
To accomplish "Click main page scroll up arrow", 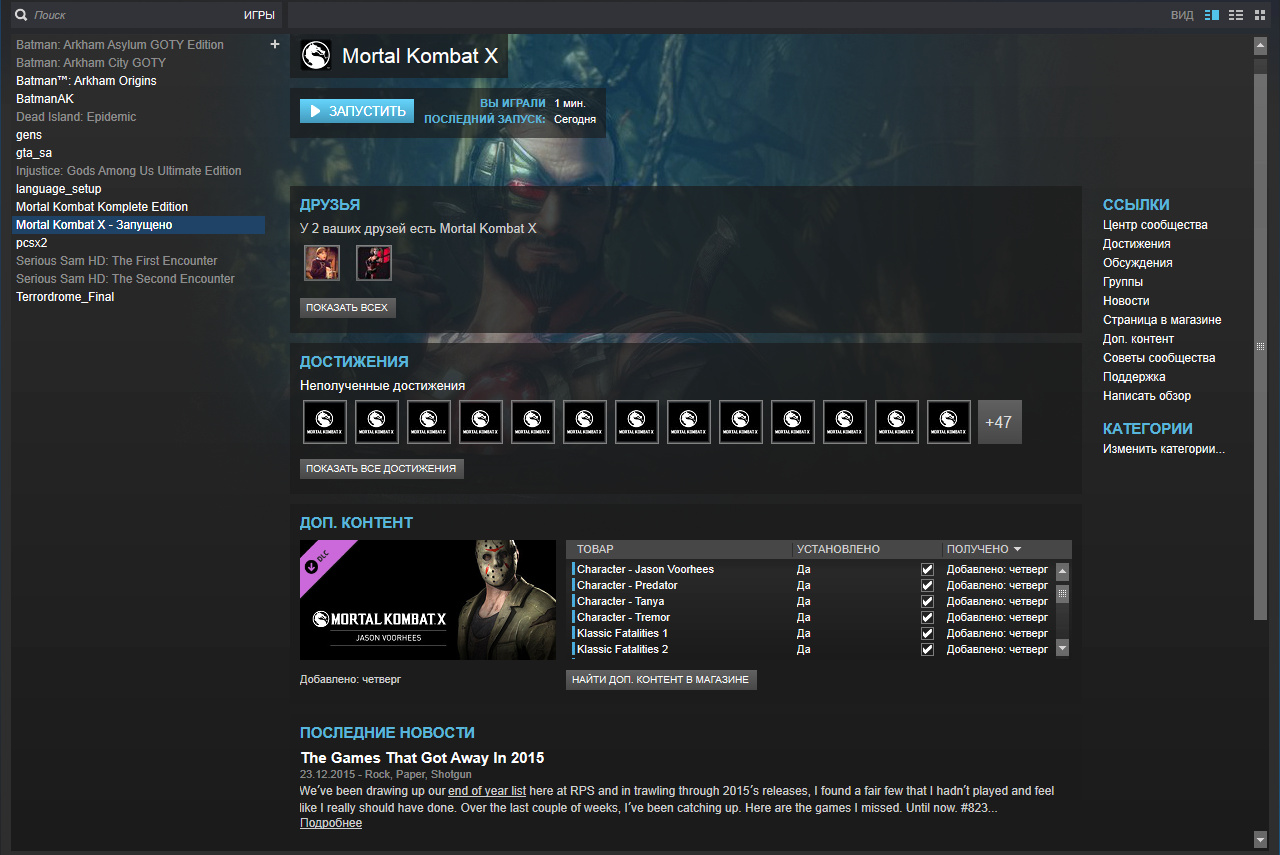I will click(x=1260, y=45).
